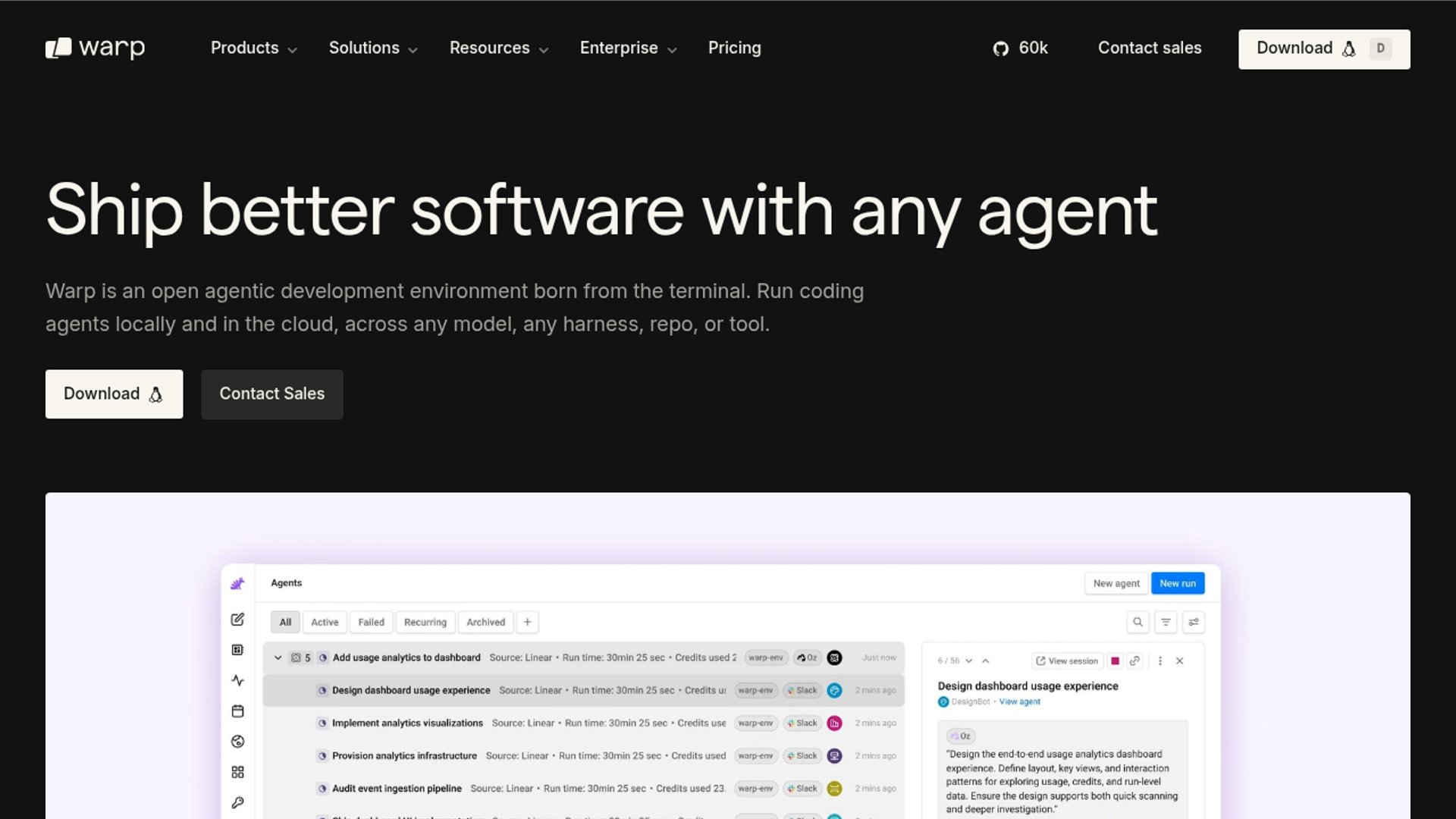Viewport: 1456px width, 819px height.
Task: Click the New agent button
Action: (x=1116, y=583)
